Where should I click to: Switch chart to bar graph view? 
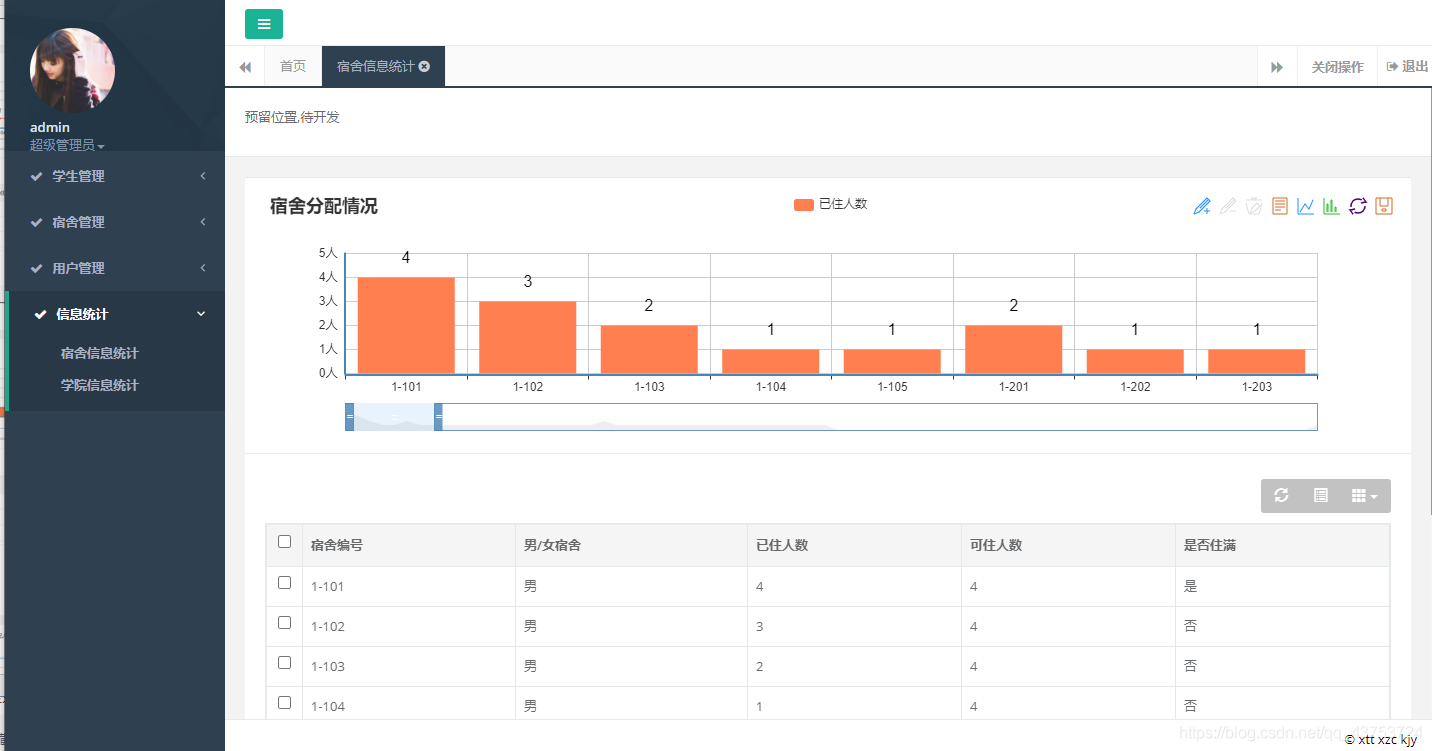[1331, 206]
